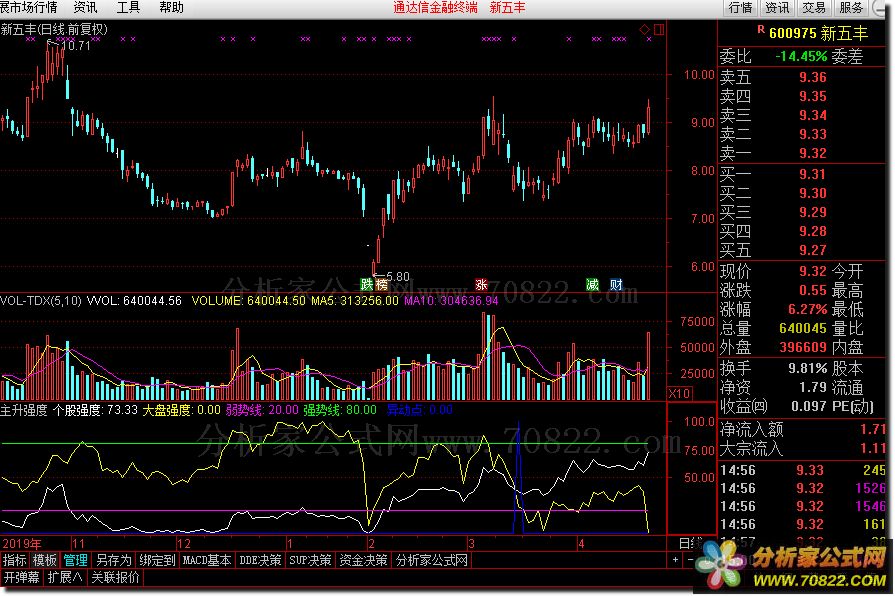Click the 买一 price 9.31

[813, 174]
